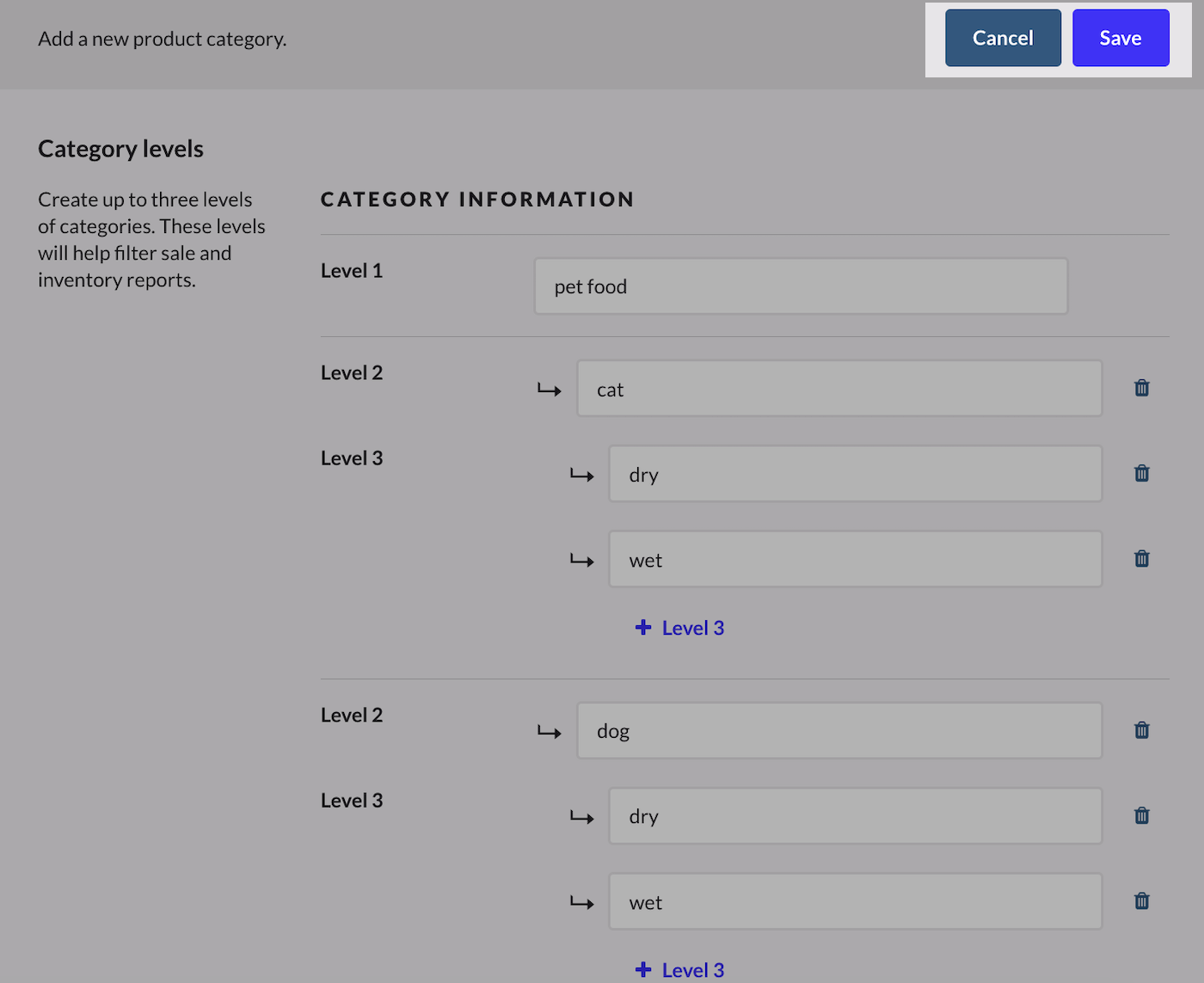Select the dry field under dog
The height and width of the screenshot is (983, 1204).
[x=856, y=816]
